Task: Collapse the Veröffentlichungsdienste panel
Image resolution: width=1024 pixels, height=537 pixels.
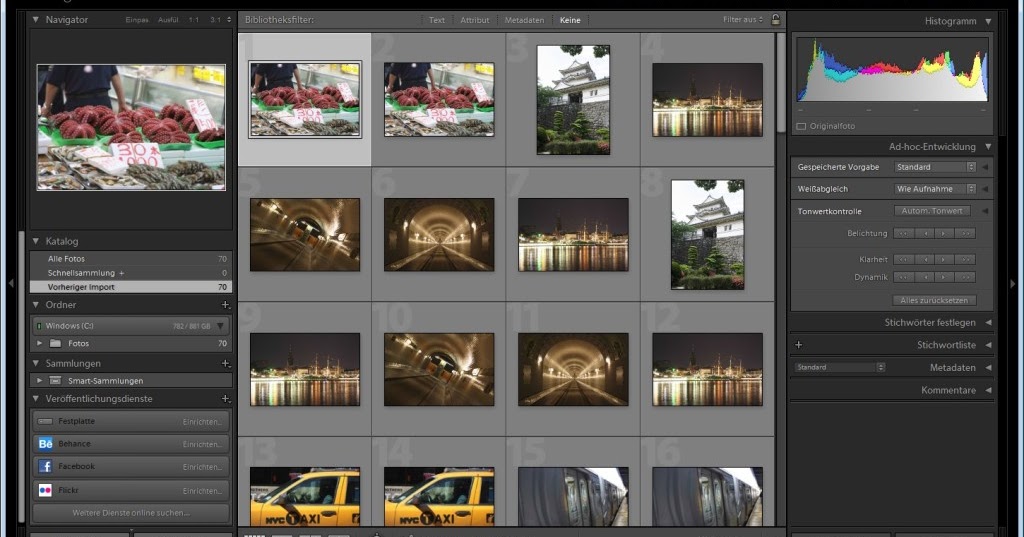Action: [36, 399]
